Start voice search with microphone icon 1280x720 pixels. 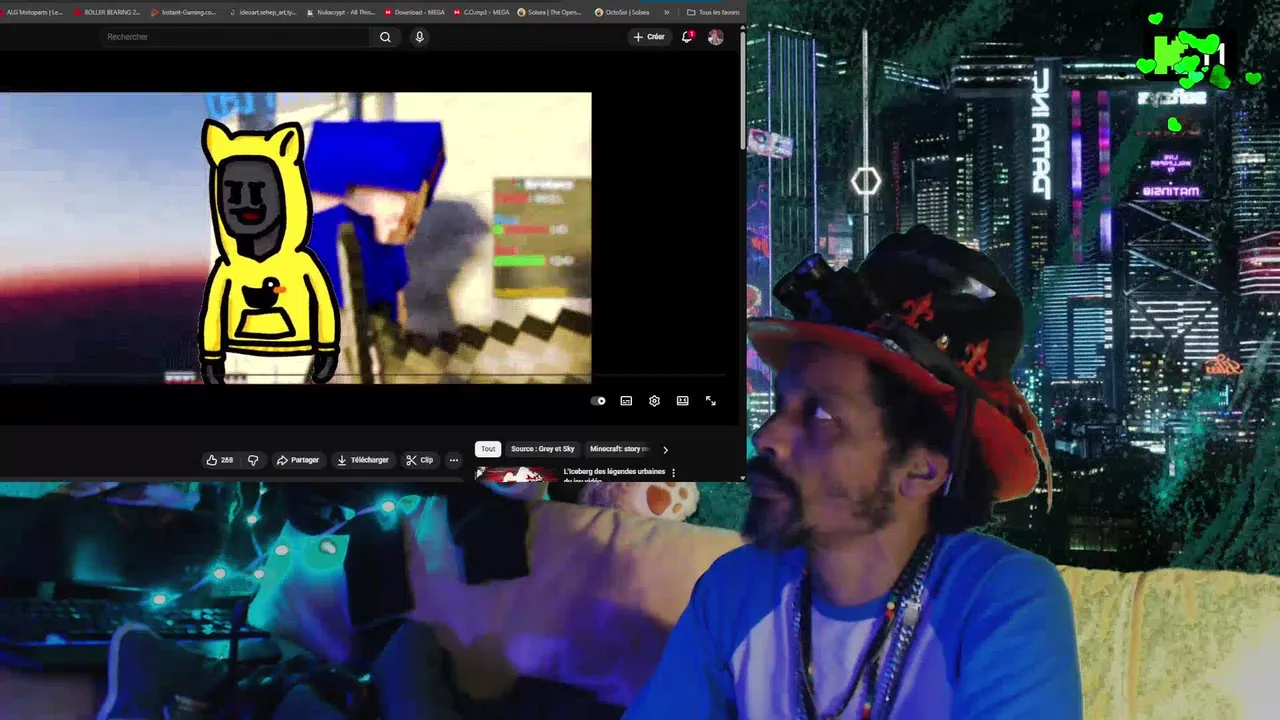click(x=419, y=37)
